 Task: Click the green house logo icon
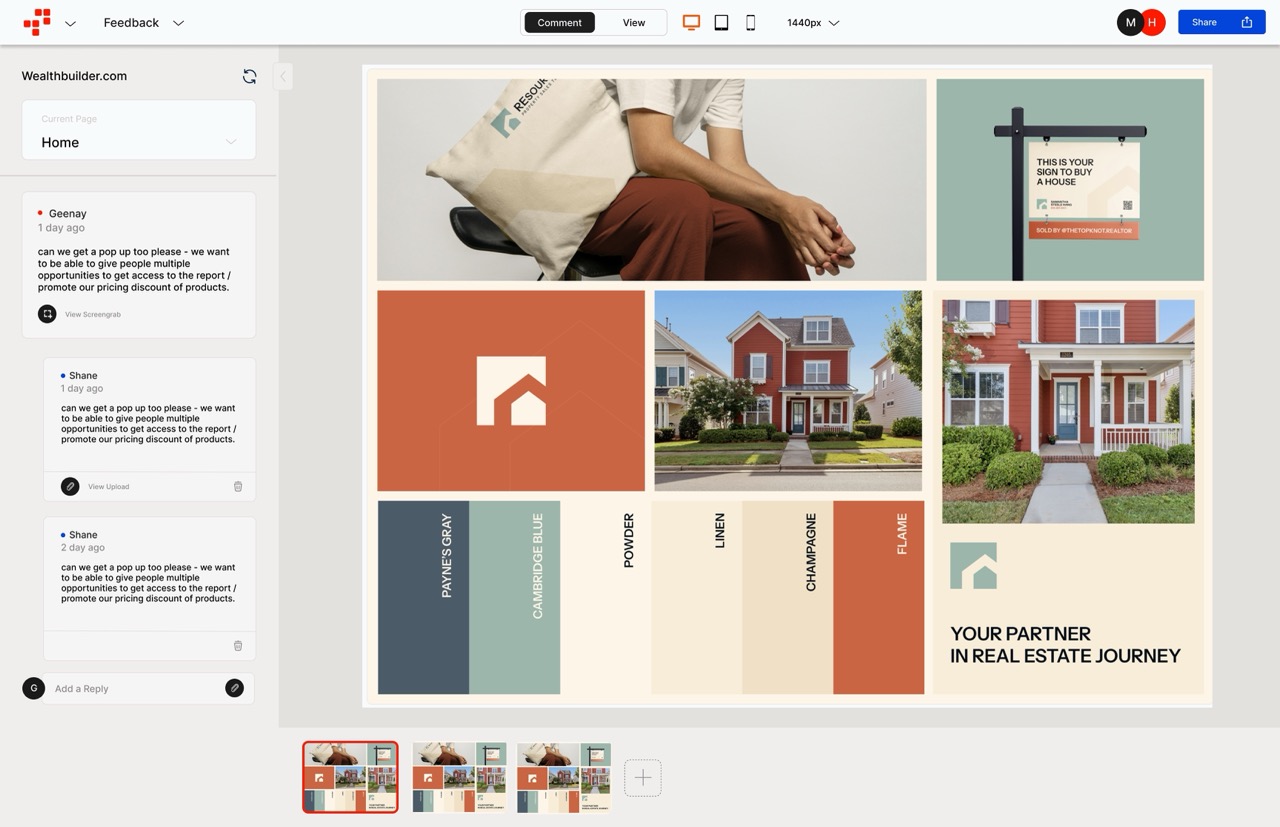click(x=974, y=566)
